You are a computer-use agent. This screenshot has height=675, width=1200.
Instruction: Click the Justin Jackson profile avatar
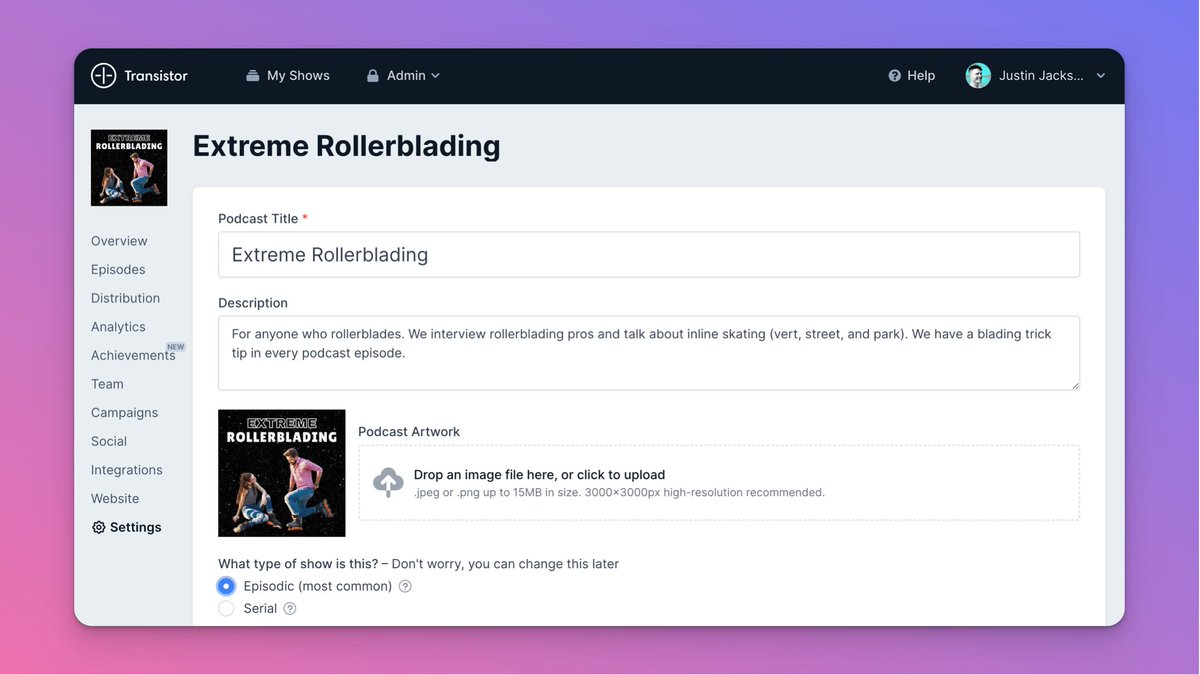[978, 76]
